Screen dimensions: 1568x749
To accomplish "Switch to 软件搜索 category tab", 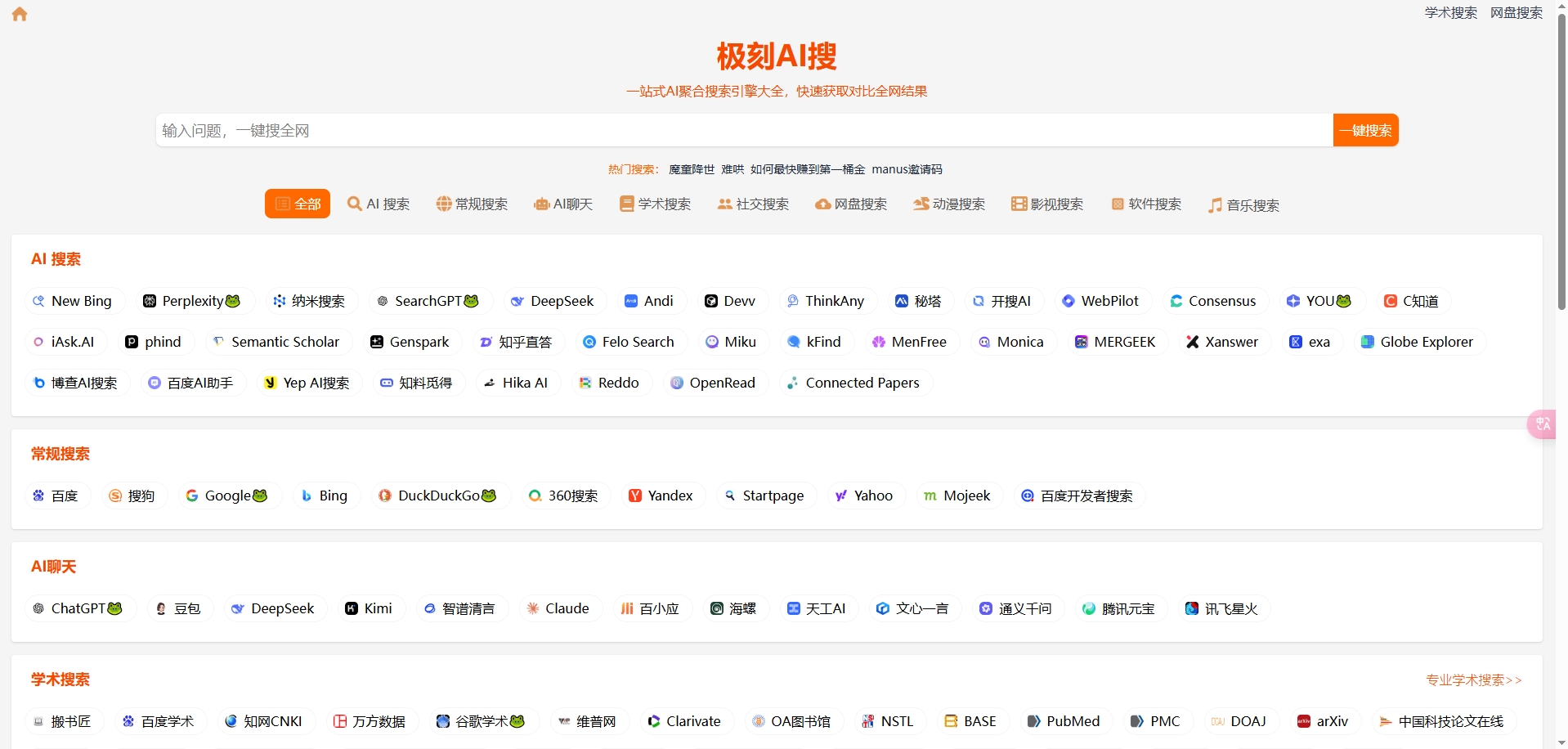I will pos(1145,204).
